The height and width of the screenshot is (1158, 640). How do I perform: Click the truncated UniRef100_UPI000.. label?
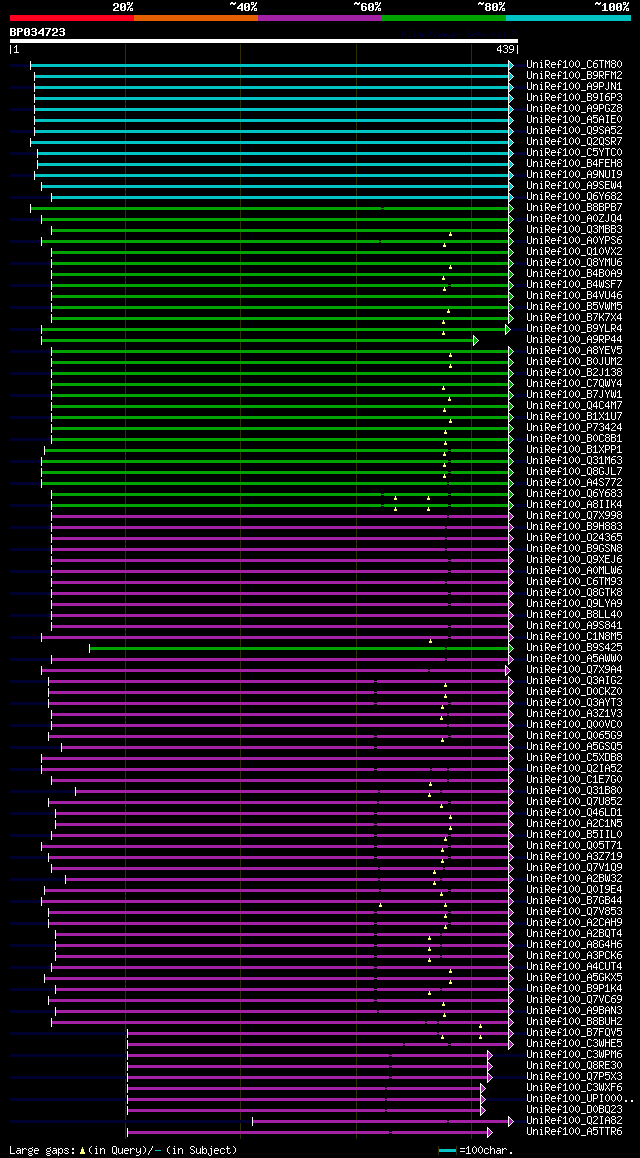point(579,1098)
